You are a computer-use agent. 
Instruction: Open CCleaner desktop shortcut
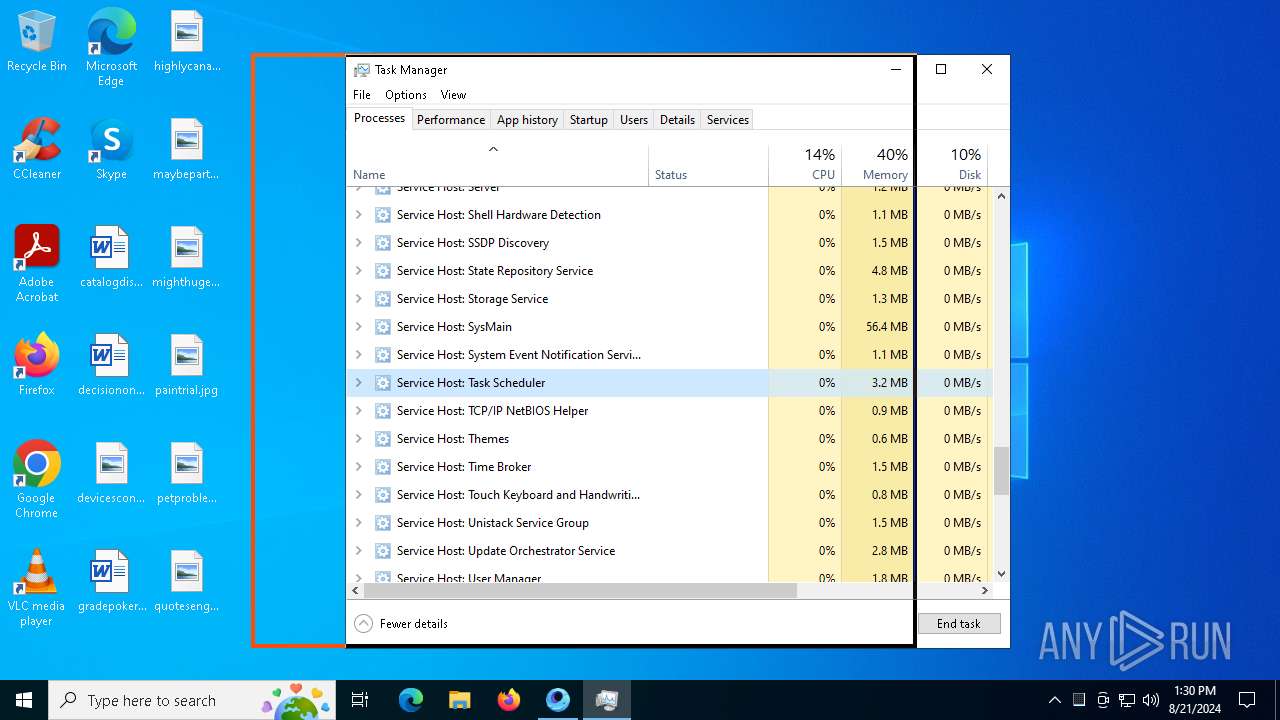(x=37, y=149)
